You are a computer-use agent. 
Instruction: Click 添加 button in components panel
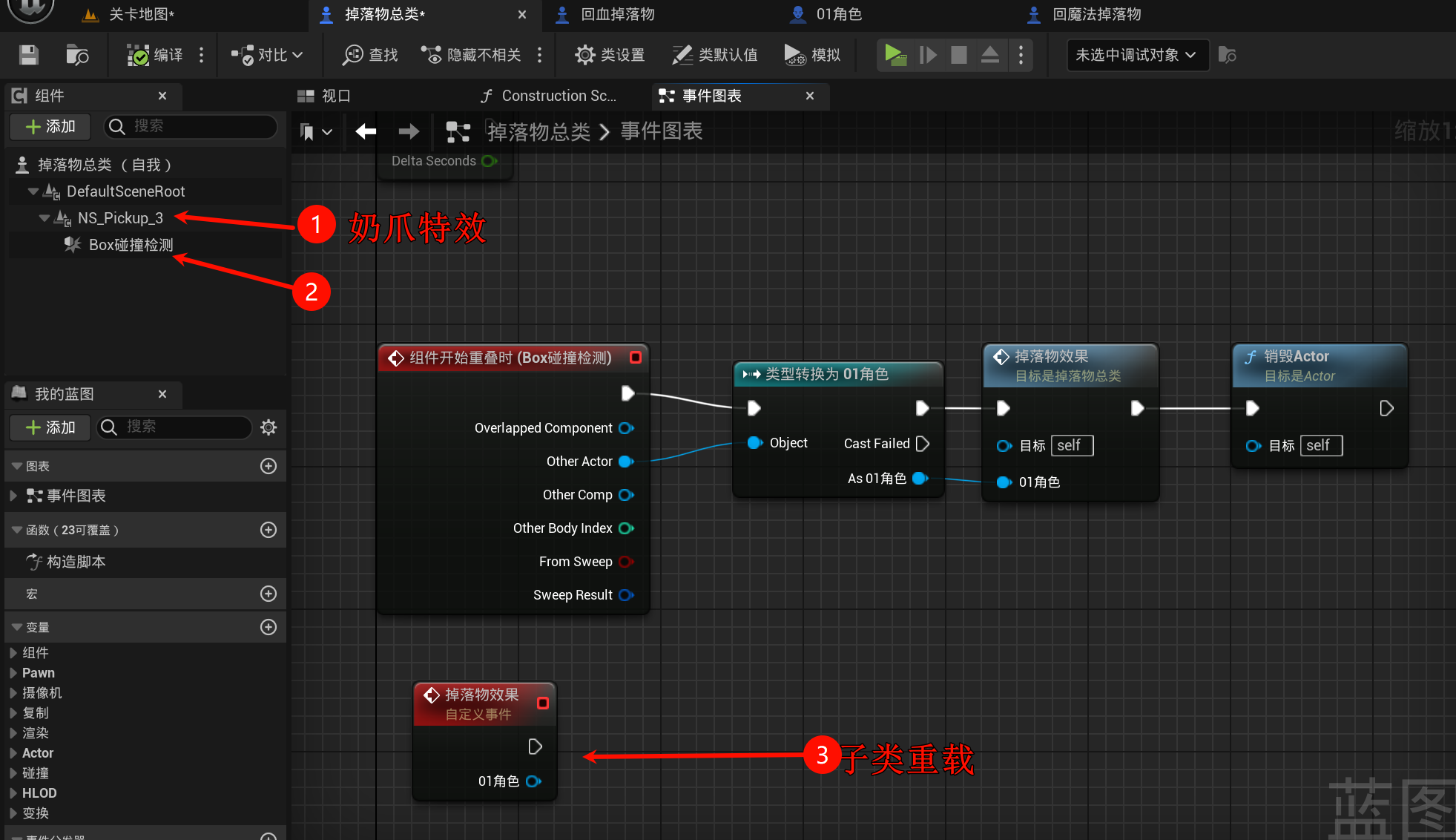click(50, 126)
